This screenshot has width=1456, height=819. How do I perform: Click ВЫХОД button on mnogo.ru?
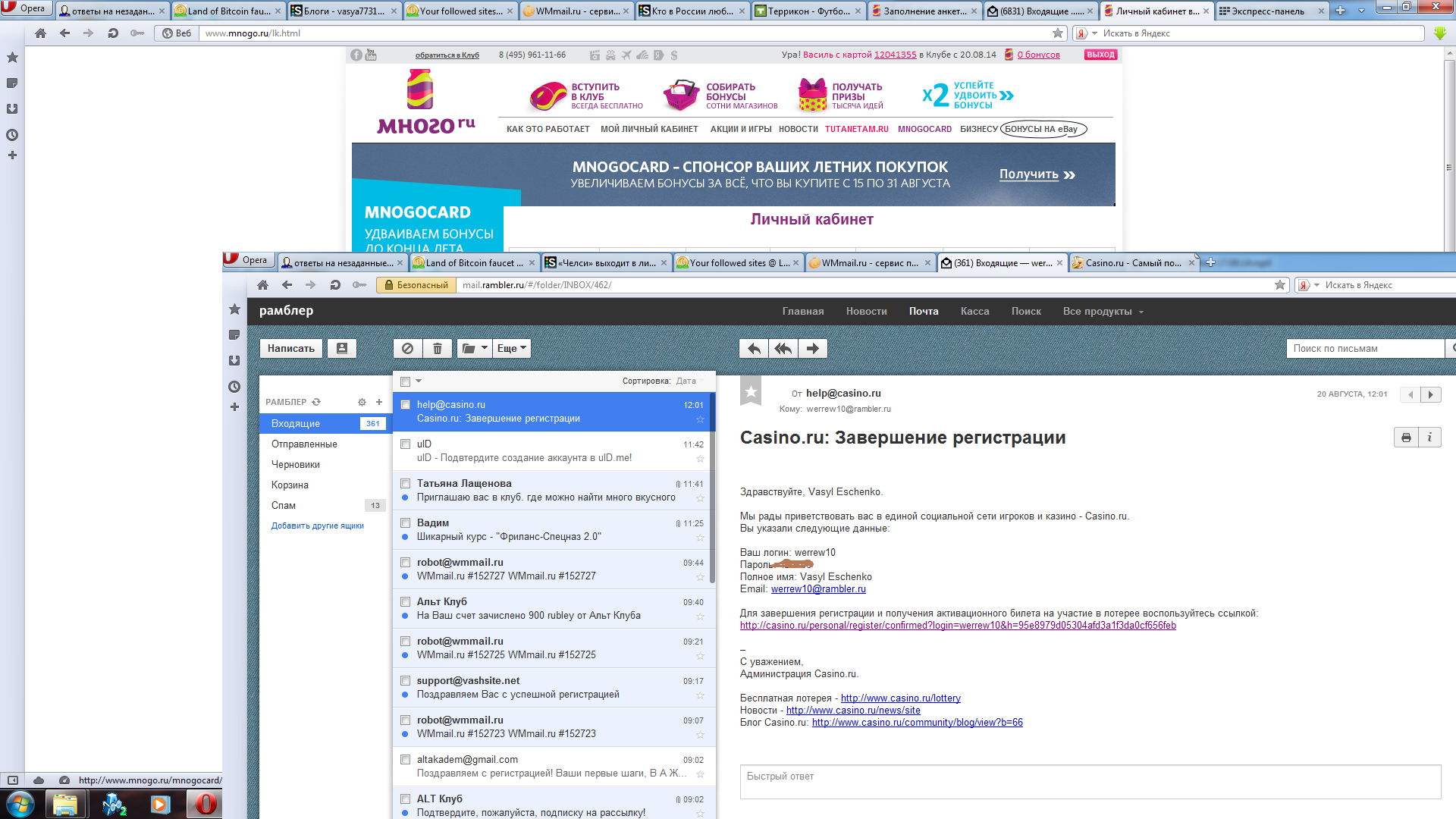tap(1100, 55)
